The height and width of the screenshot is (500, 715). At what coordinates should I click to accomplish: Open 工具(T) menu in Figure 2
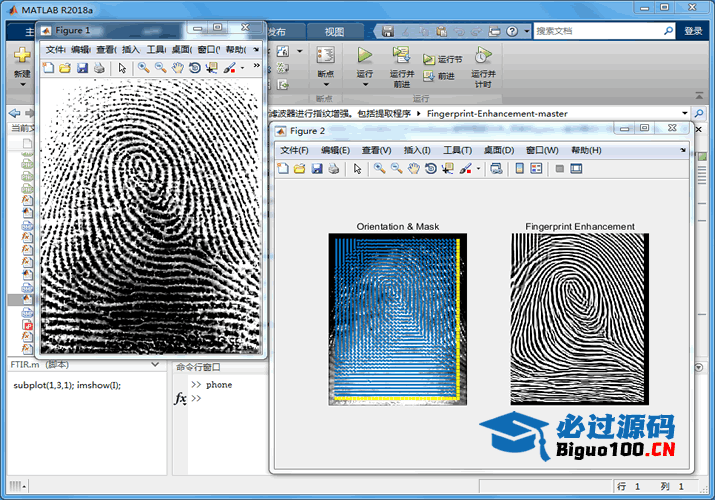pyautogui.click(x=458, y=150)
